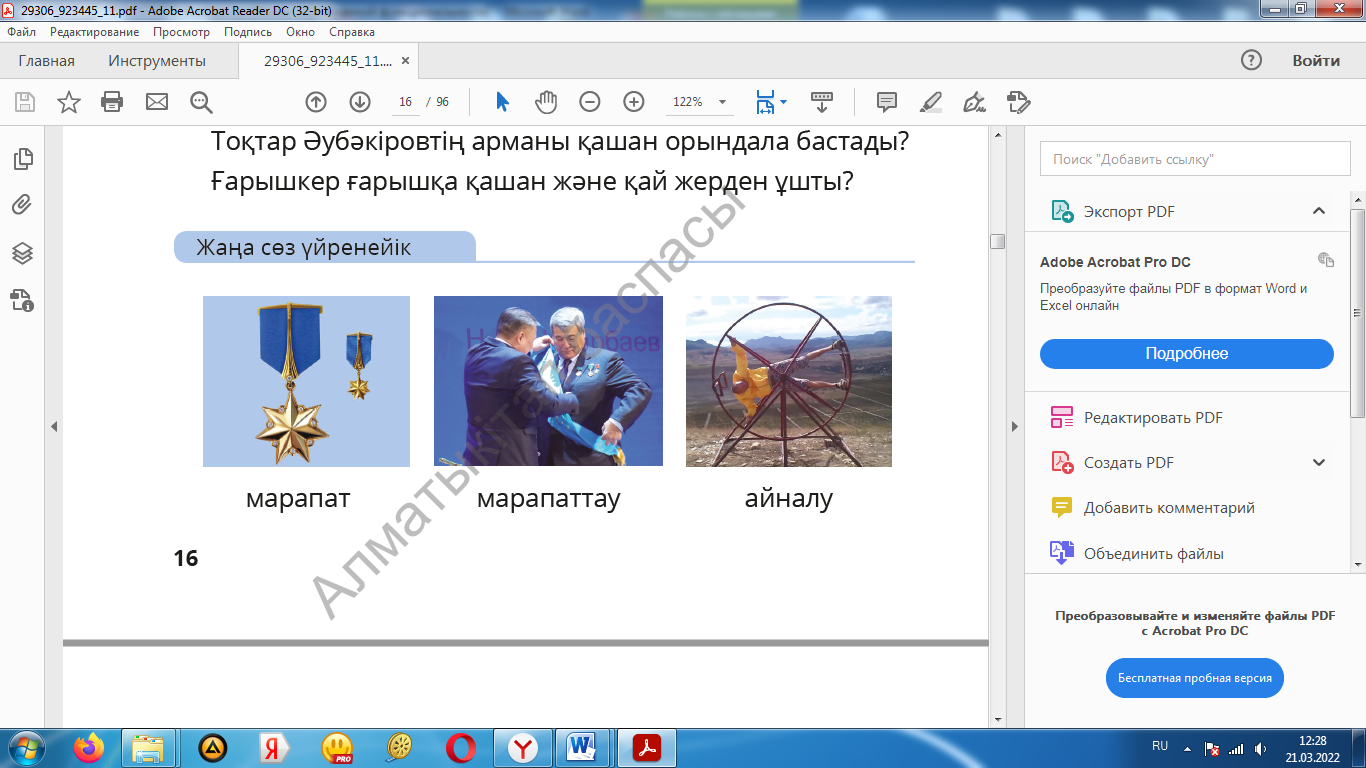Close the 29306_923445_11 document tab
The width and height of the screenshot is (1366, 768).
click(x=405, y=61)
